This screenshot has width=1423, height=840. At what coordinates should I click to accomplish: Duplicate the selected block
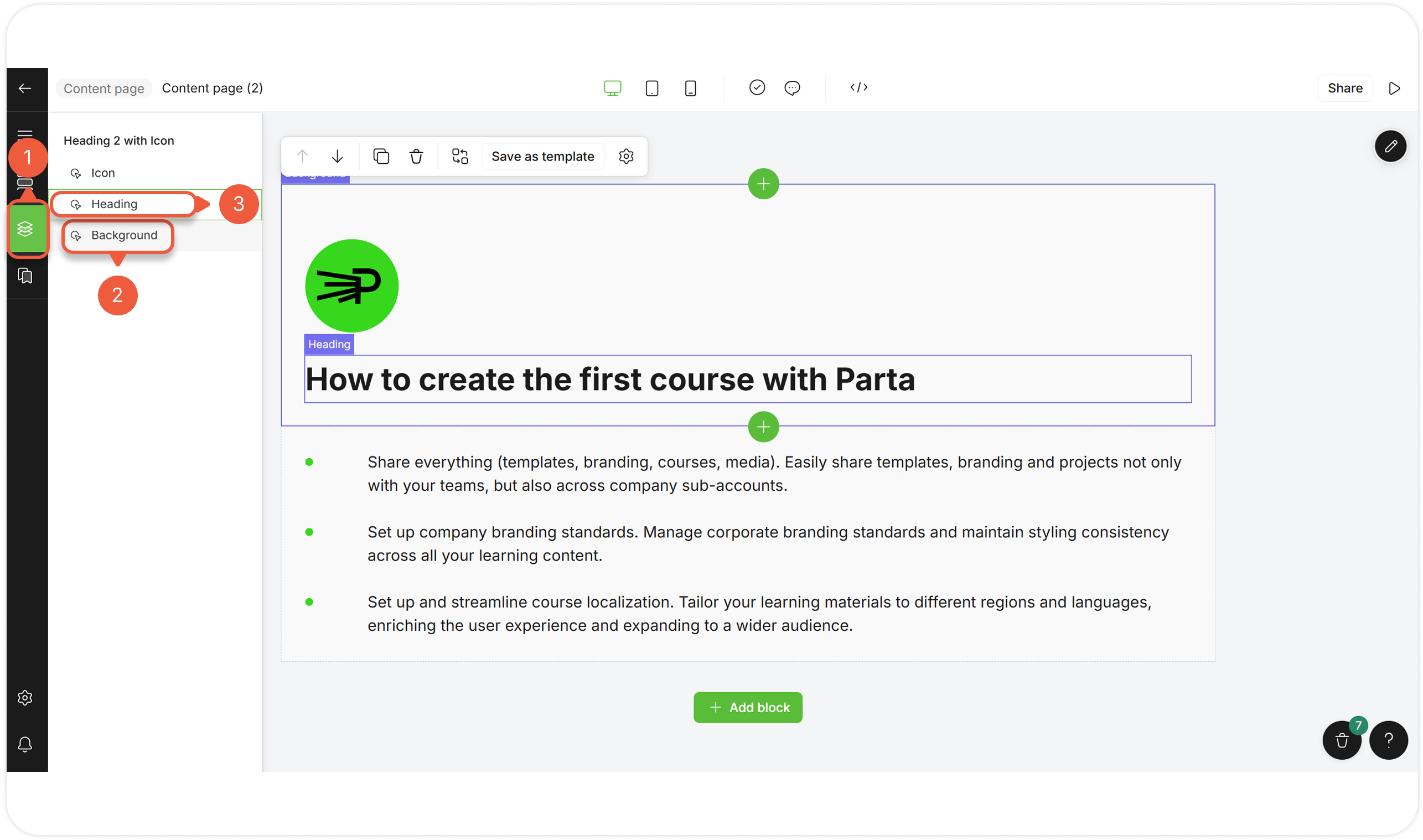(381, 156)
